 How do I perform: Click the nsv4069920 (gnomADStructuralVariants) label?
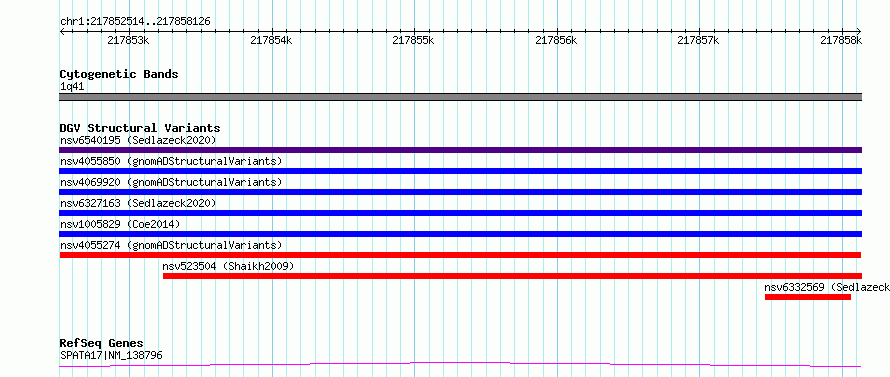coord(171,182)
